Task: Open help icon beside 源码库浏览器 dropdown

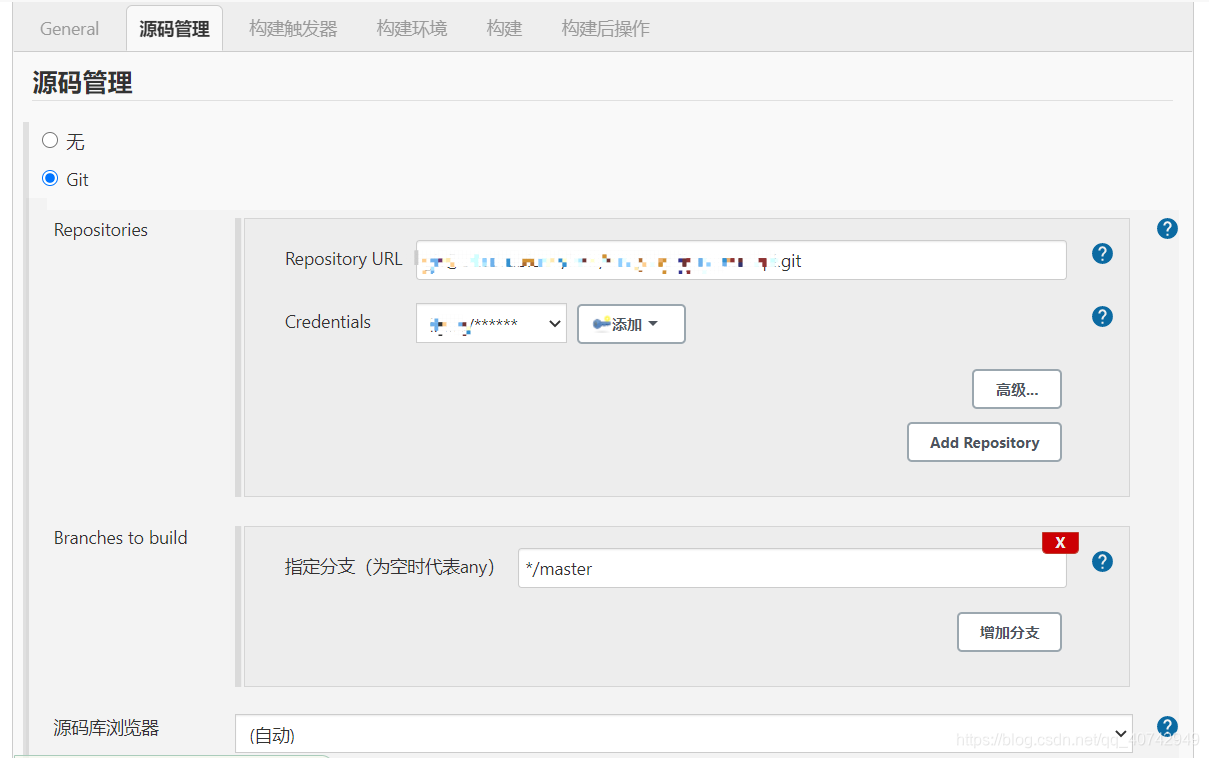Action: tap(1167, 727)
